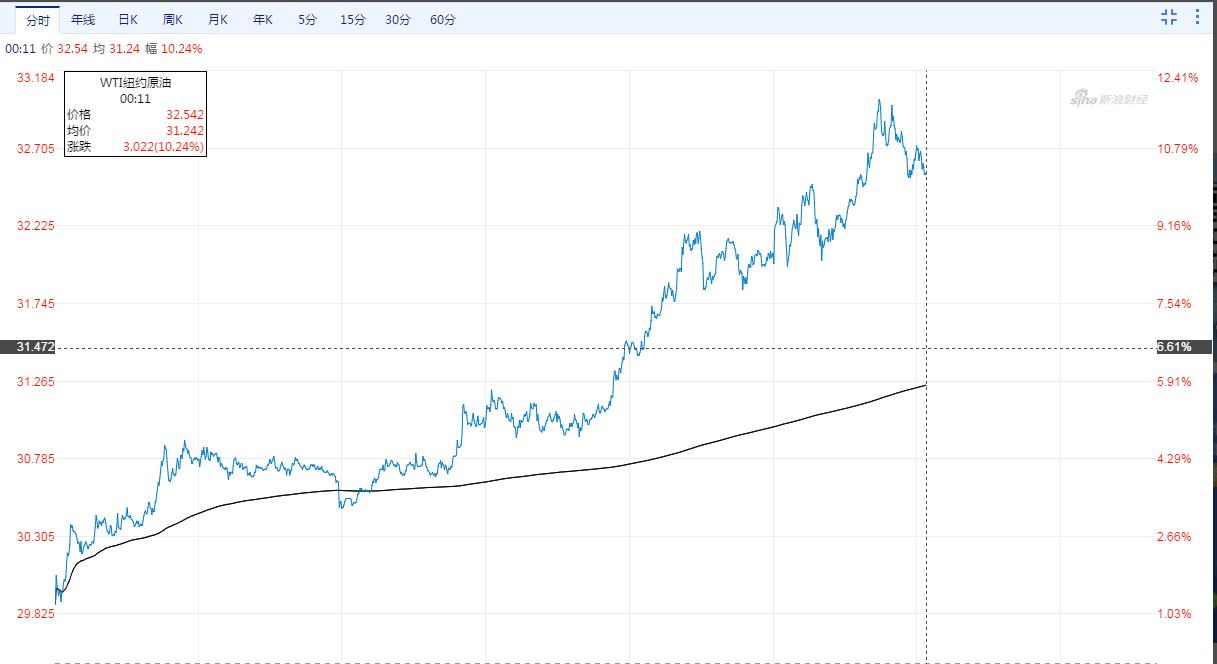Select the 15分 interval tab

(352, 20)
